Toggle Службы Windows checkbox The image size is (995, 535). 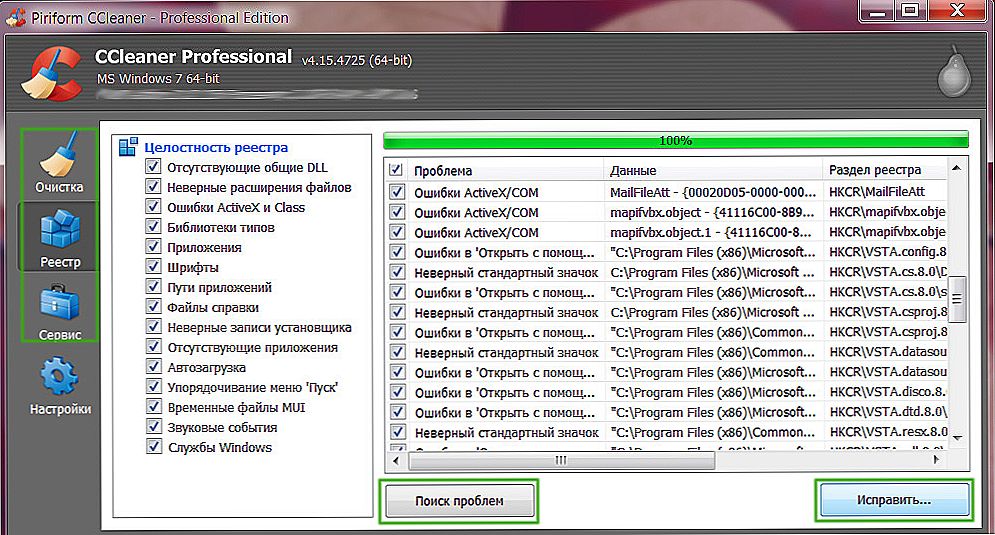pos(153,446)
